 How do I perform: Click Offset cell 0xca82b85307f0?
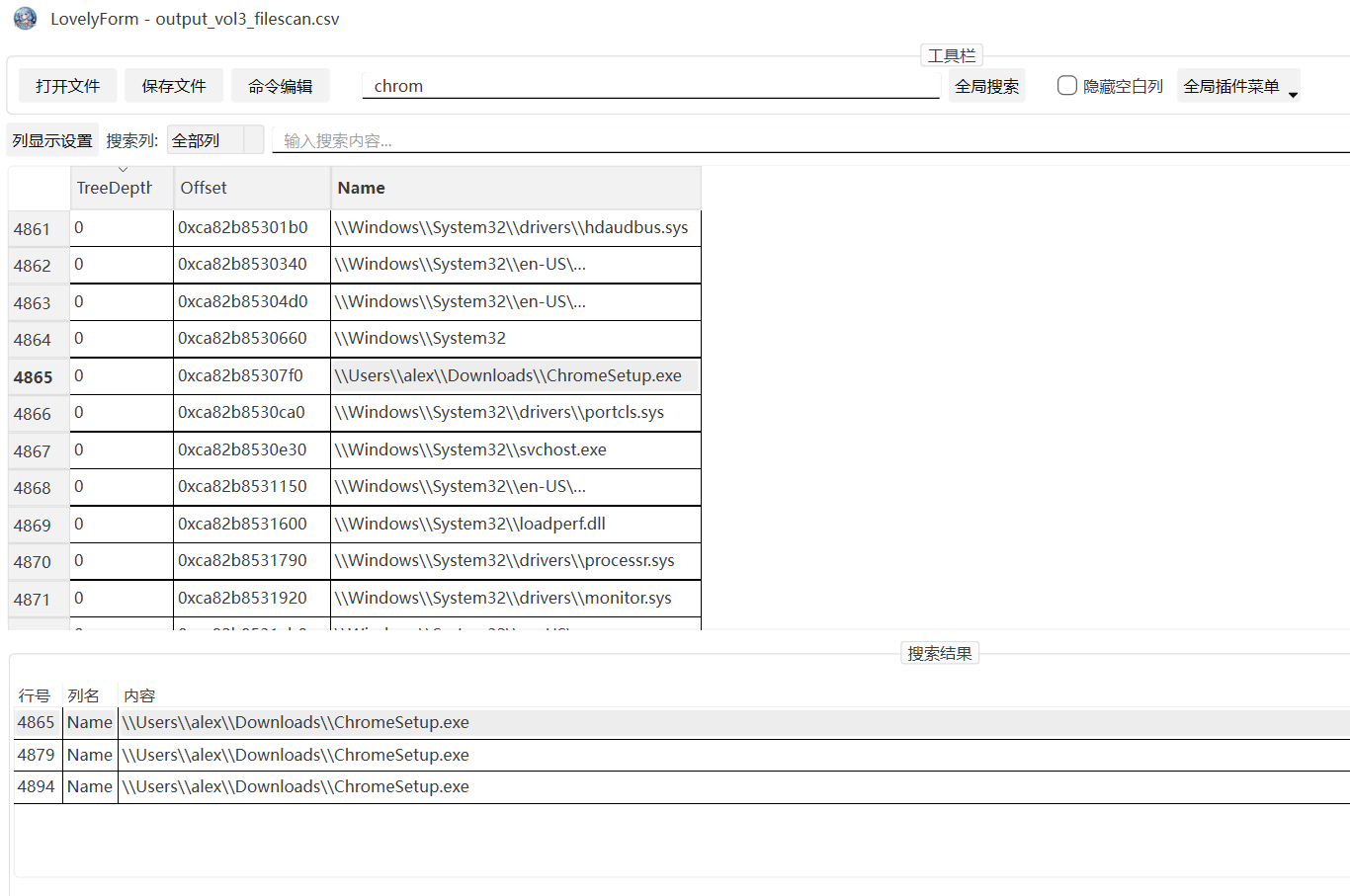[x=252, y=375]
